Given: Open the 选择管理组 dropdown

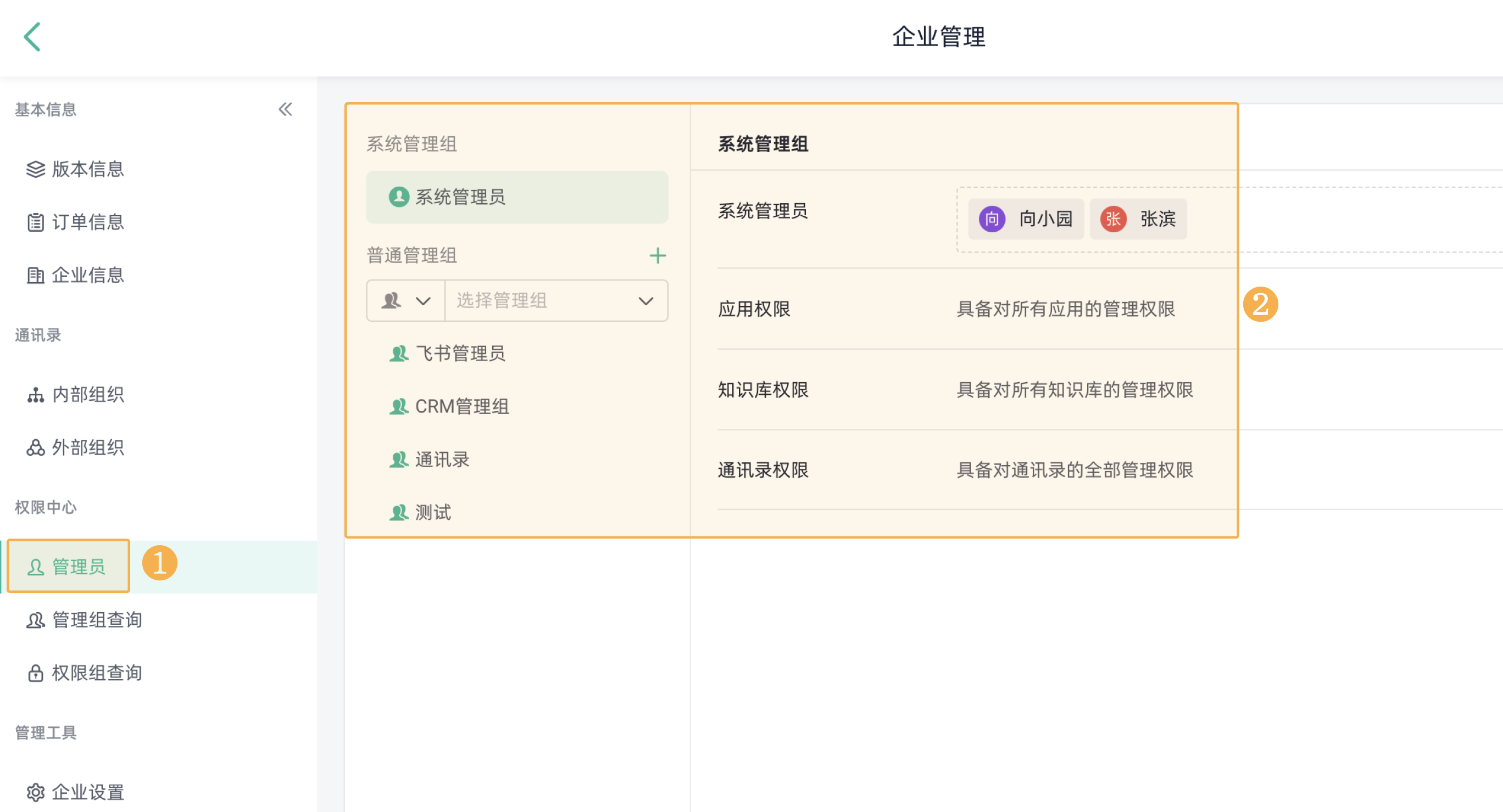Looking at the screenshot, I should [x=555, y=301].
